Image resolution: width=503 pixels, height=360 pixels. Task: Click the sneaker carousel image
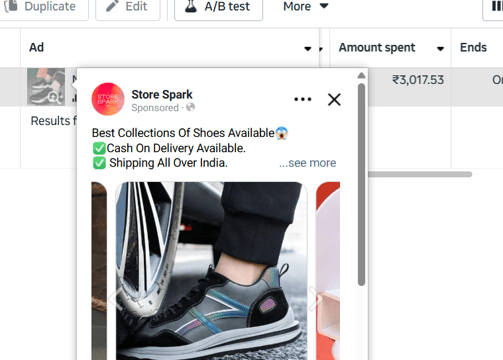(x=211, y=271)
